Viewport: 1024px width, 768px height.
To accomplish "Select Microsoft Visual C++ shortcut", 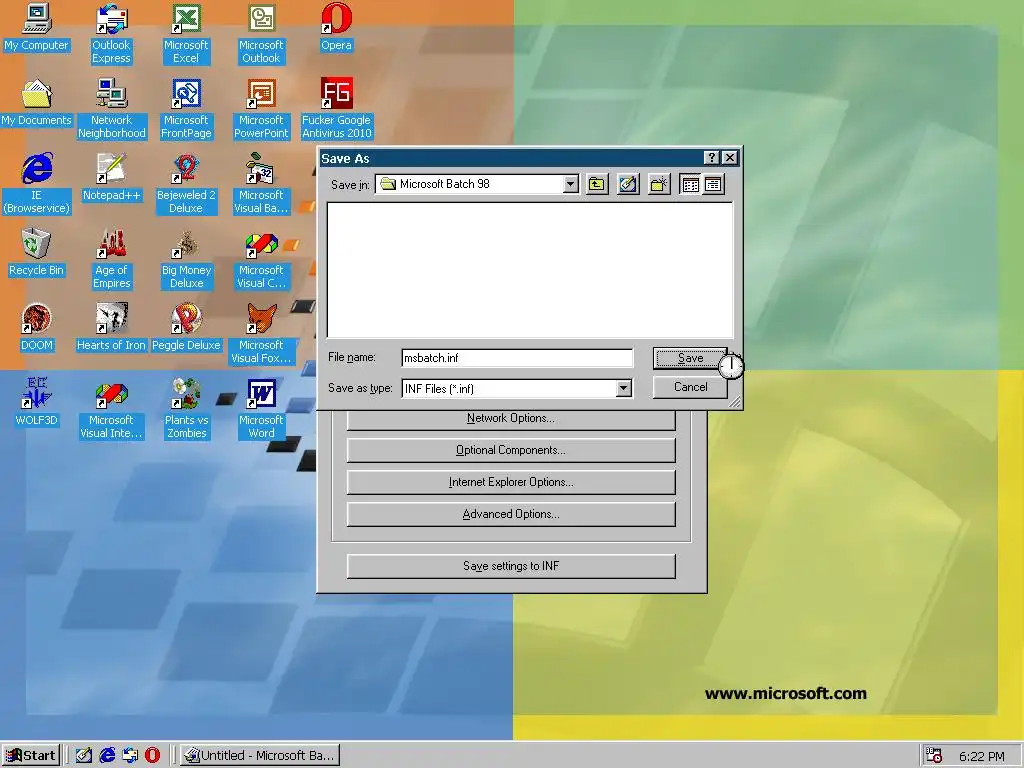I will [x=261, y=259].
